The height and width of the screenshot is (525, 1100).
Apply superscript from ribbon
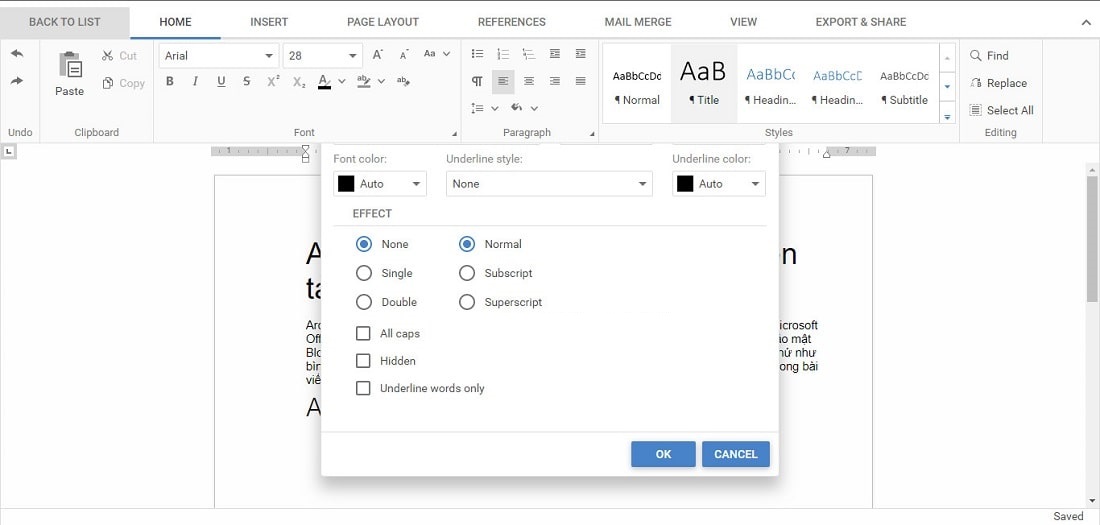click(x=273, y=81)
